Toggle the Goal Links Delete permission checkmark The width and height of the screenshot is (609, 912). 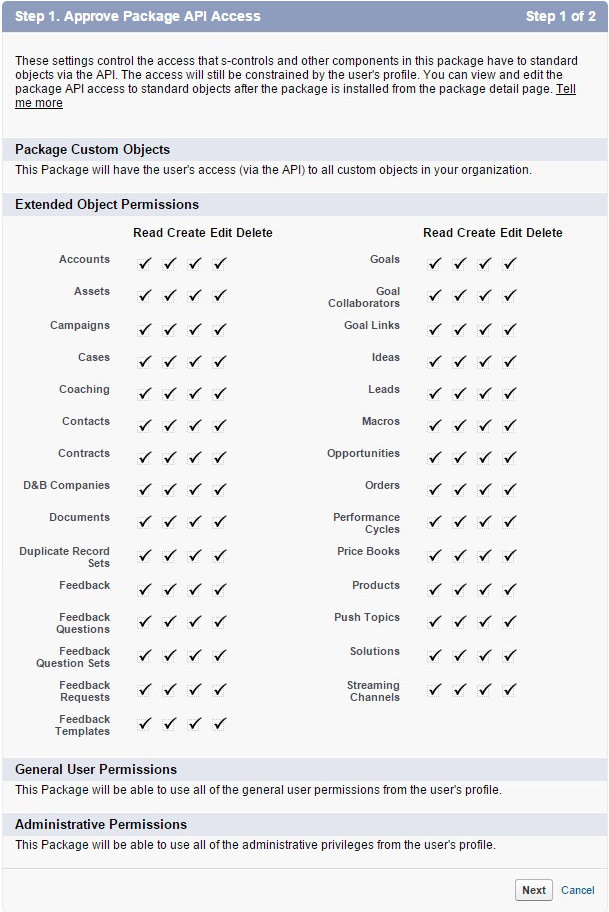point(510,329)
